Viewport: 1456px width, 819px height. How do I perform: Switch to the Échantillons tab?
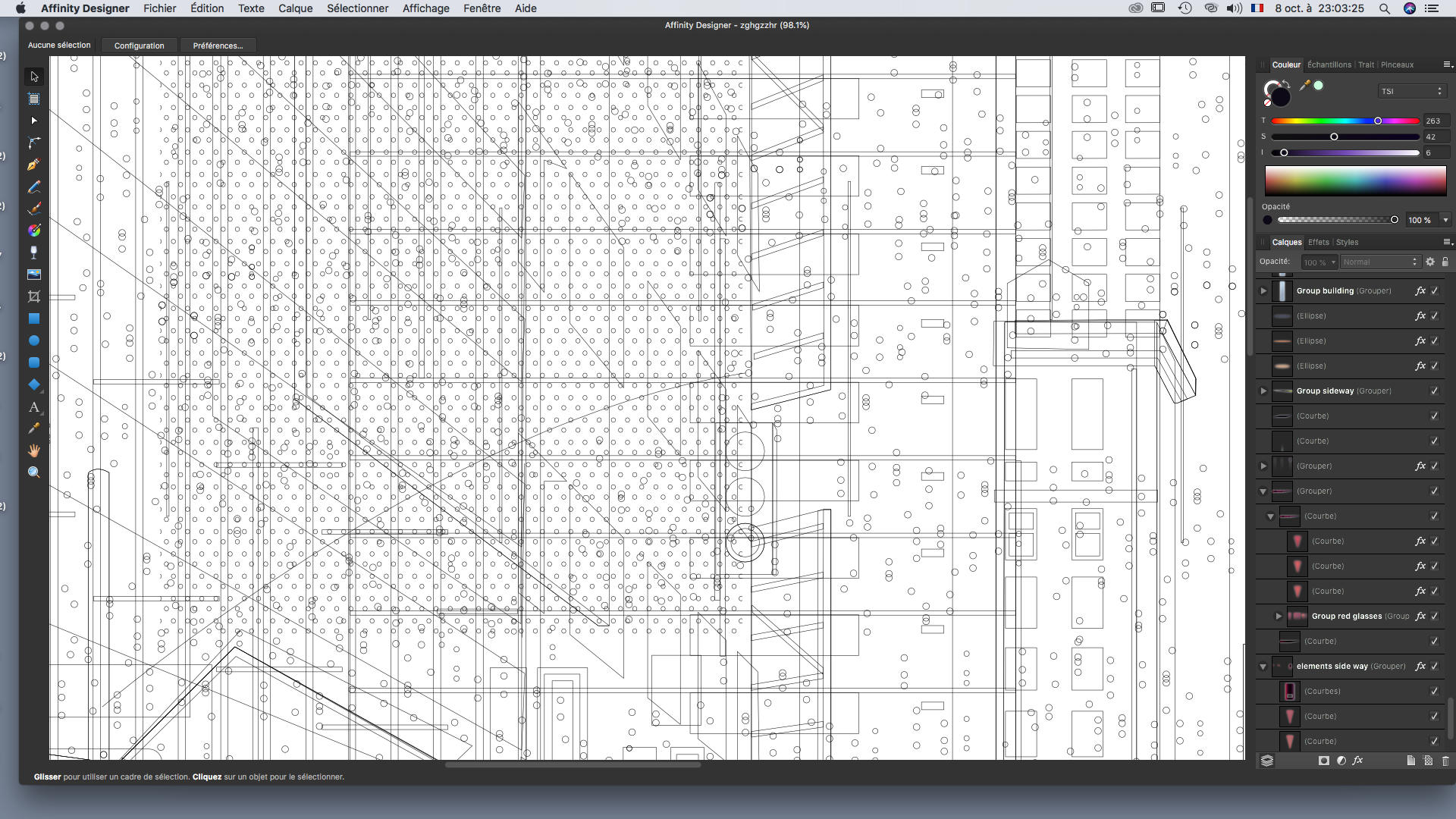coord(1329,64)
